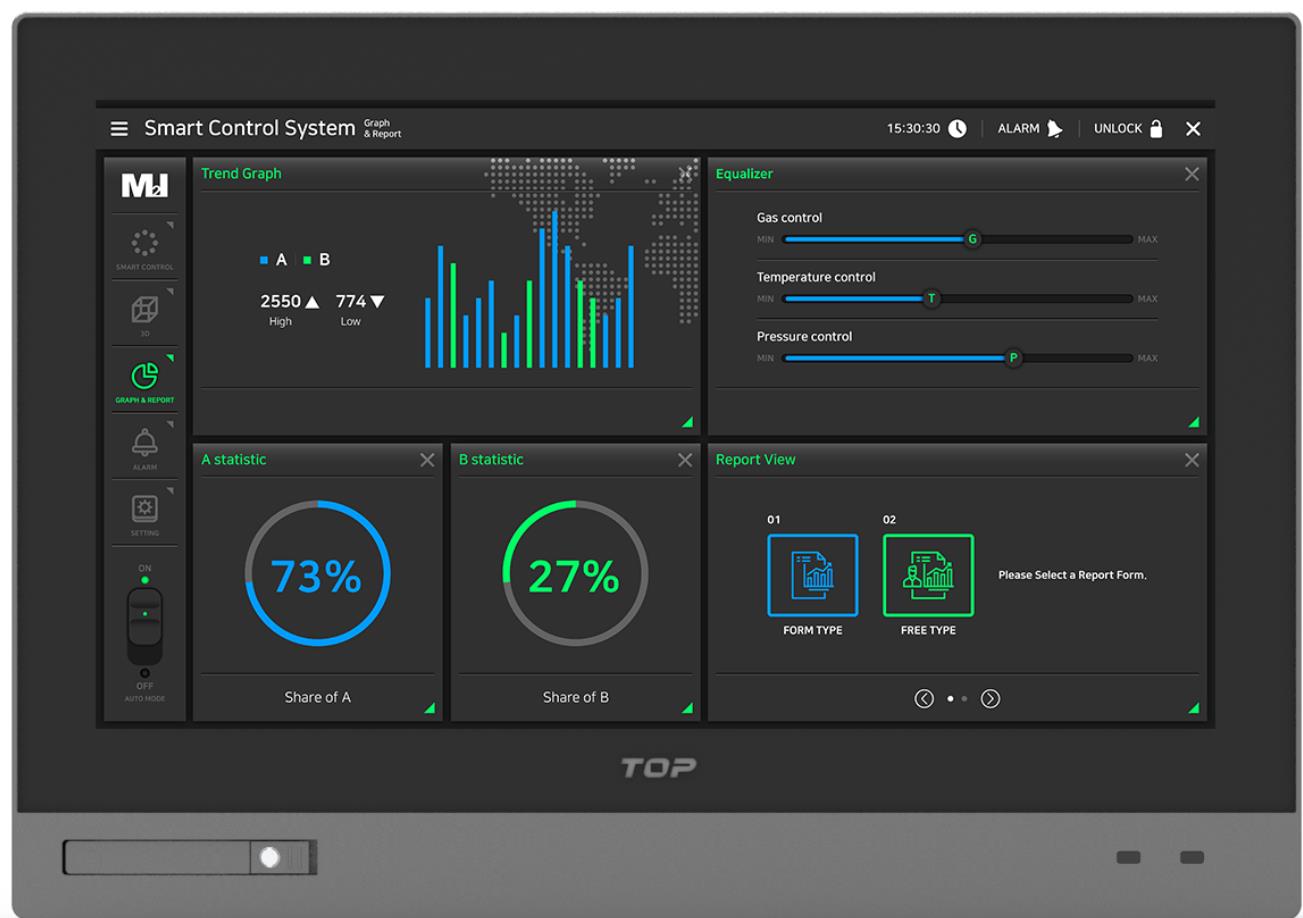Flip the Auto Mode on/off switch
Screen dimensions: 1303x918
(x=145, y=625)
